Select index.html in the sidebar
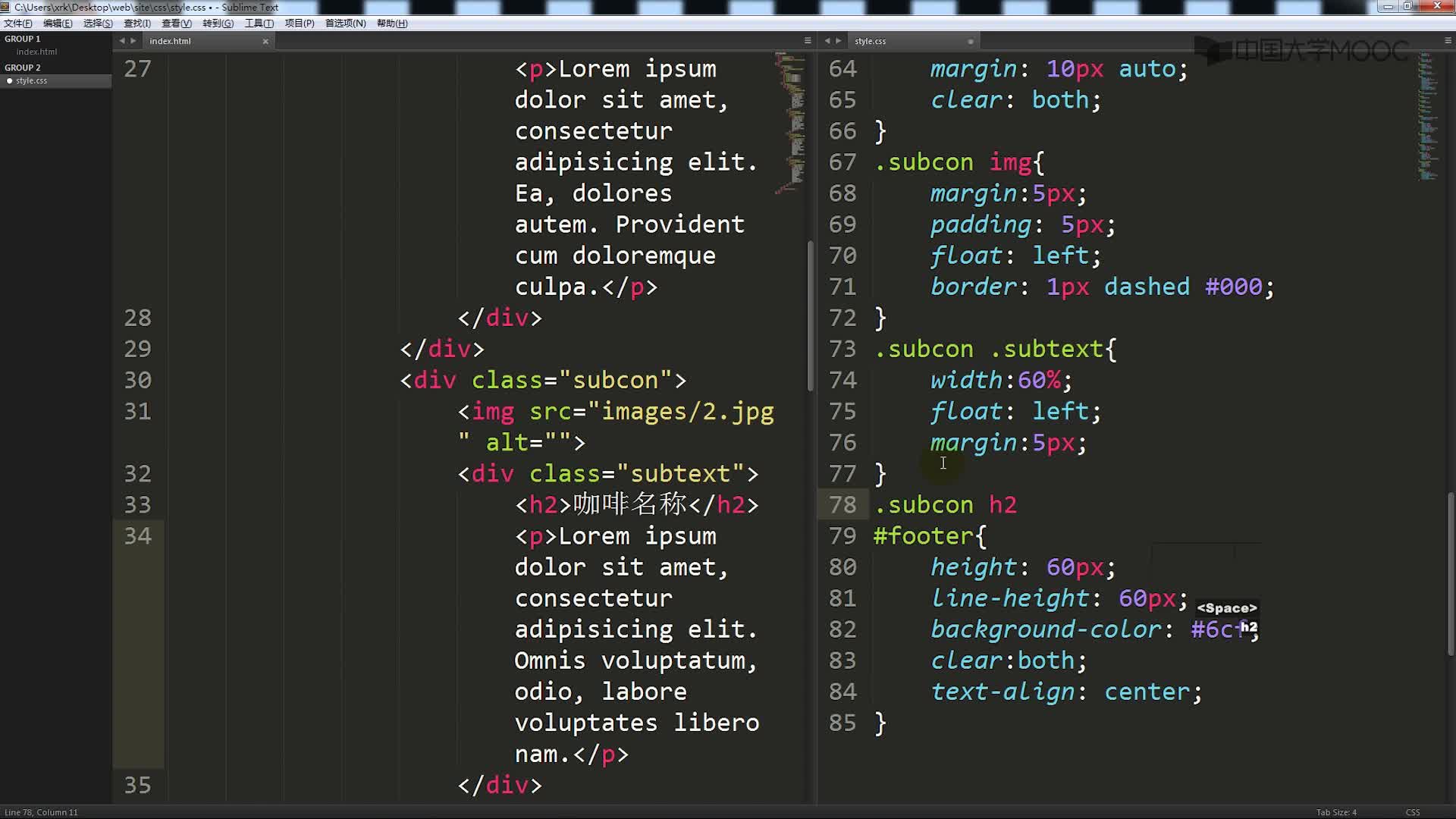Image resolution: width=1456 pixels, height=819 pixels. click(36, 52)
